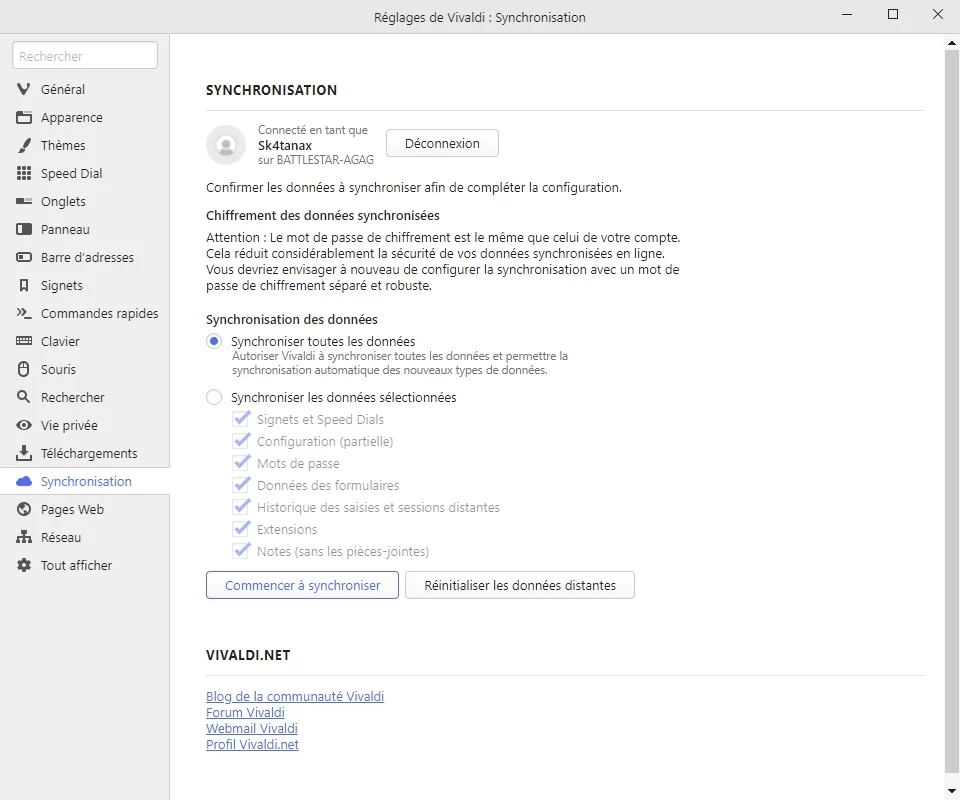Open Commandes rapides chevron icon

coord(23,313)
